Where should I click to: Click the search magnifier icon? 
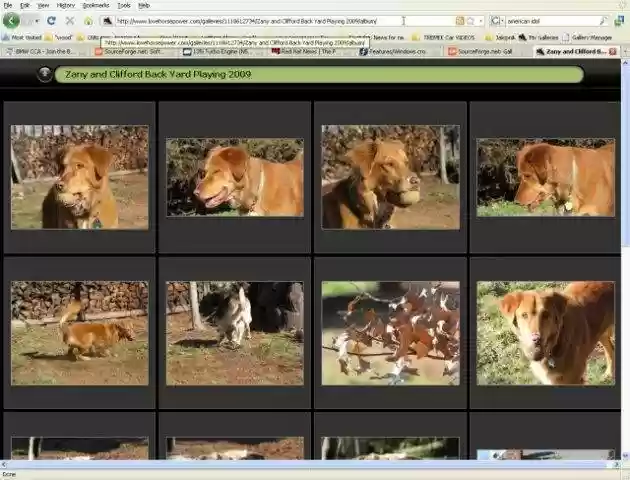603,20
